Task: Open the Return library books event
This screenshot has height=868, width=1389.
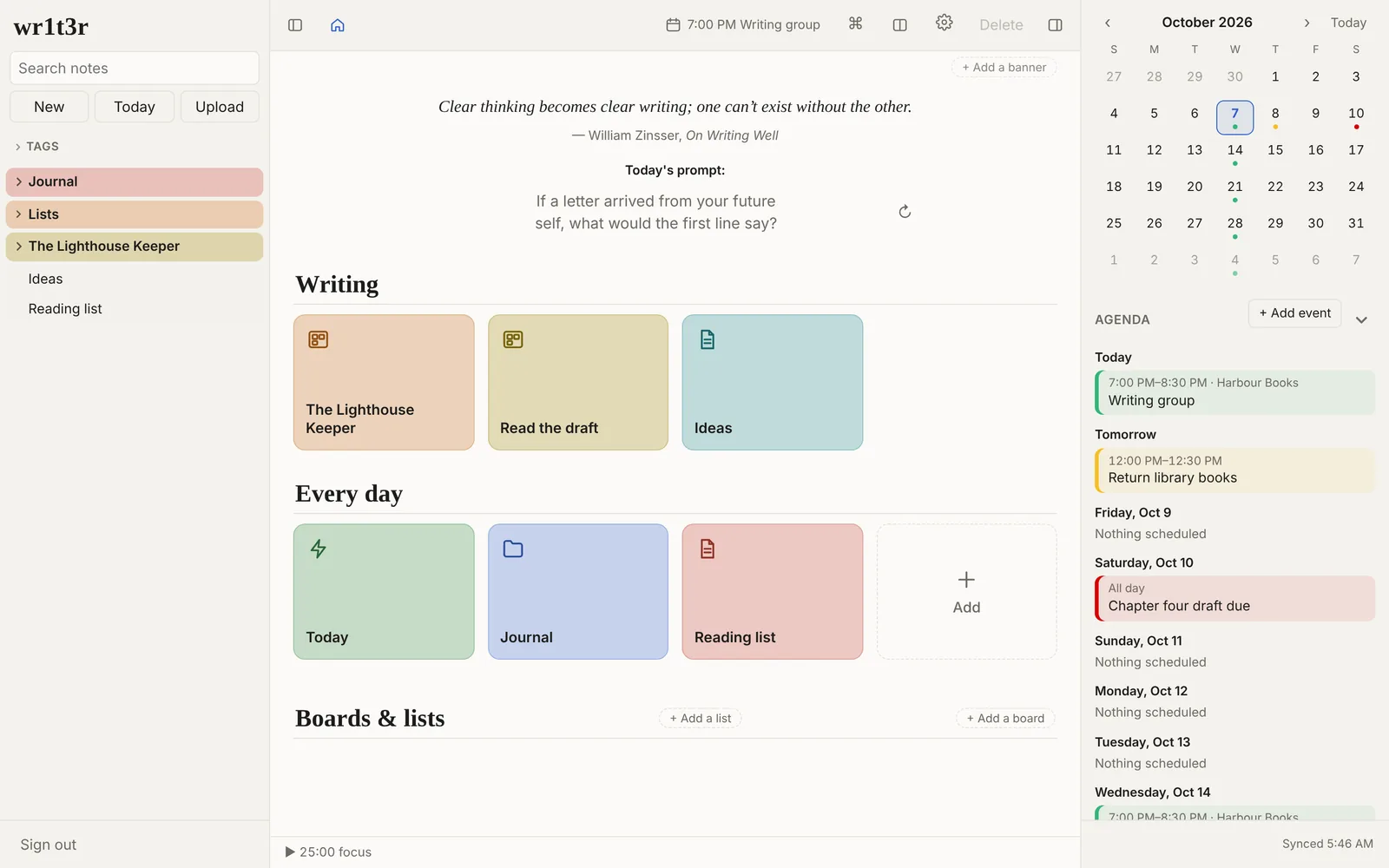Action: [1235, 470]
